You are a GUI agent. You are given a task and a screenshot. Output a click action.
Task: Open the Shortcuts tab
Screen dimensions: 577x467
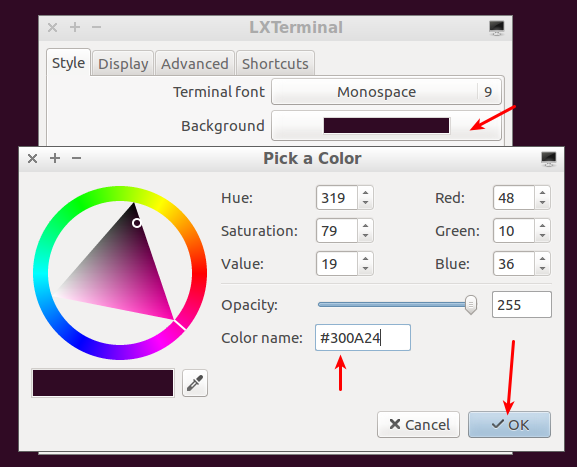275,64
